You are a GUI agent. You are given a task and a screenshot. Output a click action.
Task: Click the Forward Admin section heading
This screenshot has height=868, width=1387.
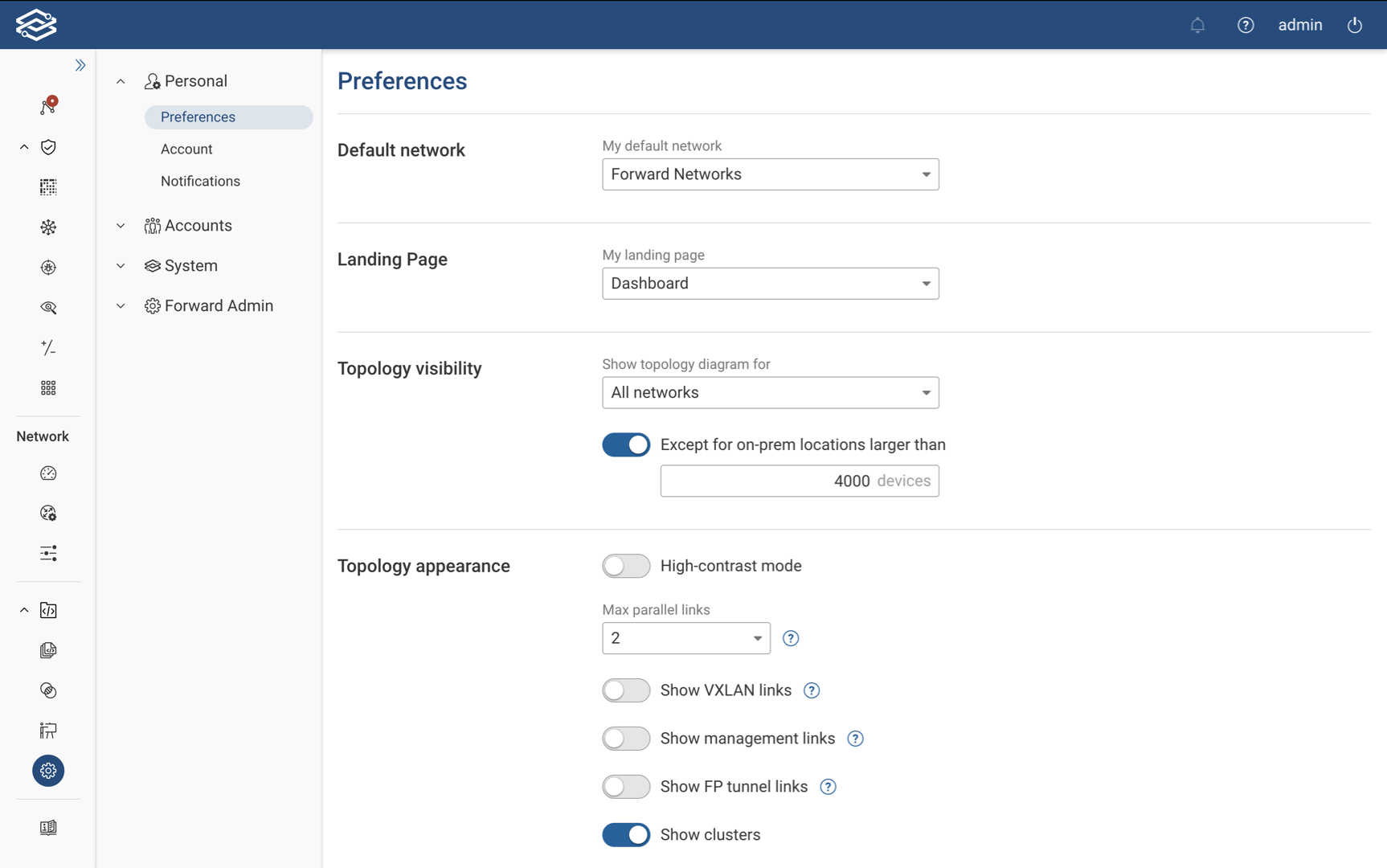coord(219,306)
